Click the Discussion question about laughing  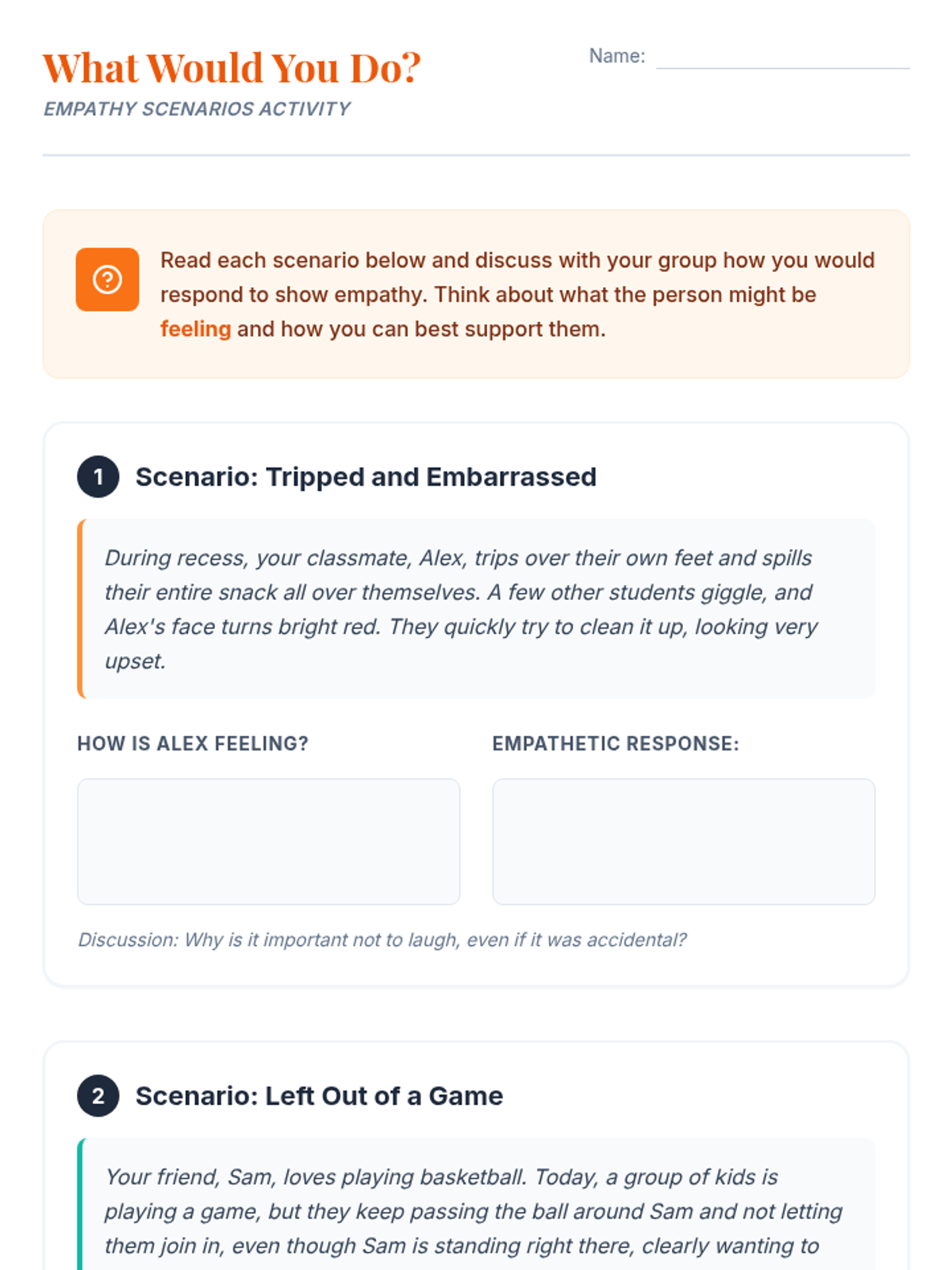(382, 940)
